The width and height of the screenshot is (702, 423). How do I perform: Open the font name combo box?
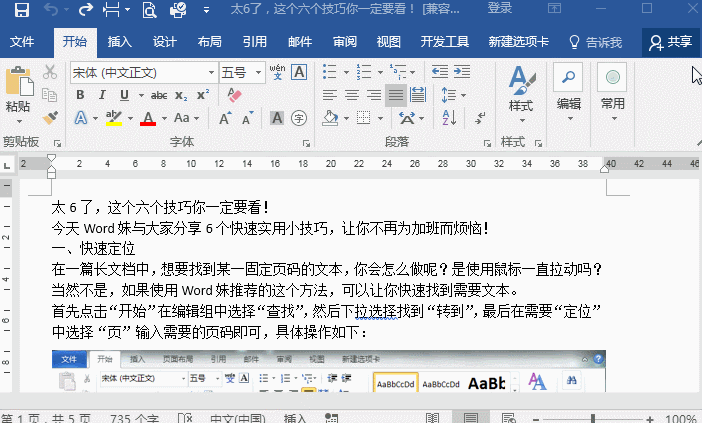(x=143, y=73)
